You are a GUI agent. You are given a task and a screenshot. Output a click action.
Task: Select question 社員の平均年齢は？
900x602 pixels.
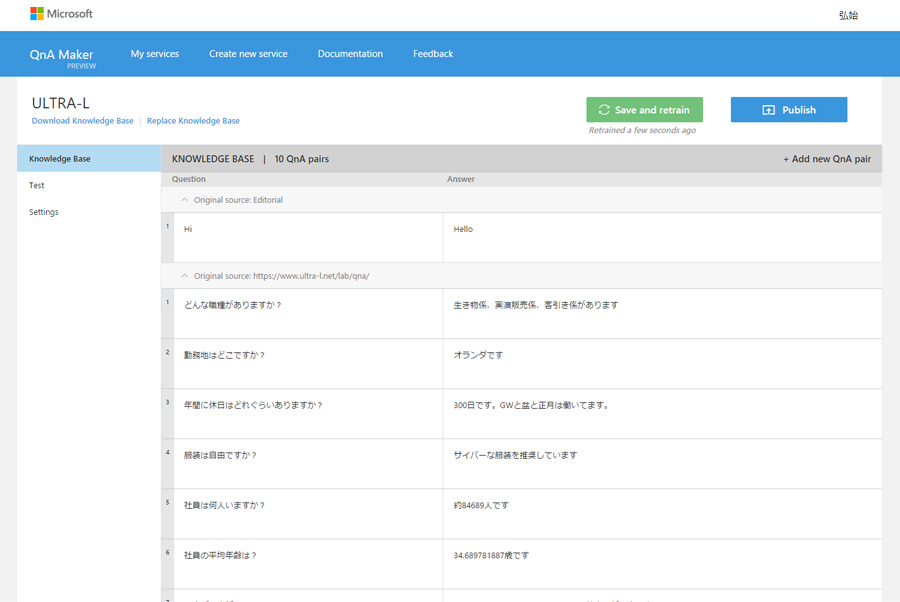tap(308, 564)
